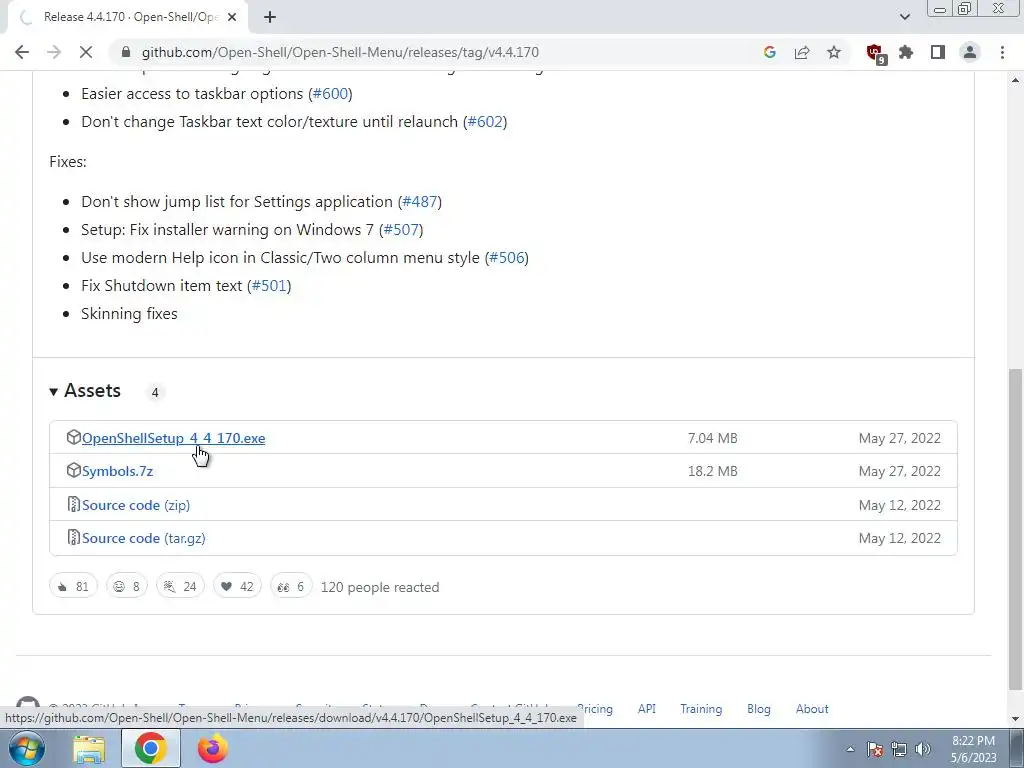Open the Training footer link
Viewport: 1024px width, 768px height.
pyautogui.click(x=701, y=709)
